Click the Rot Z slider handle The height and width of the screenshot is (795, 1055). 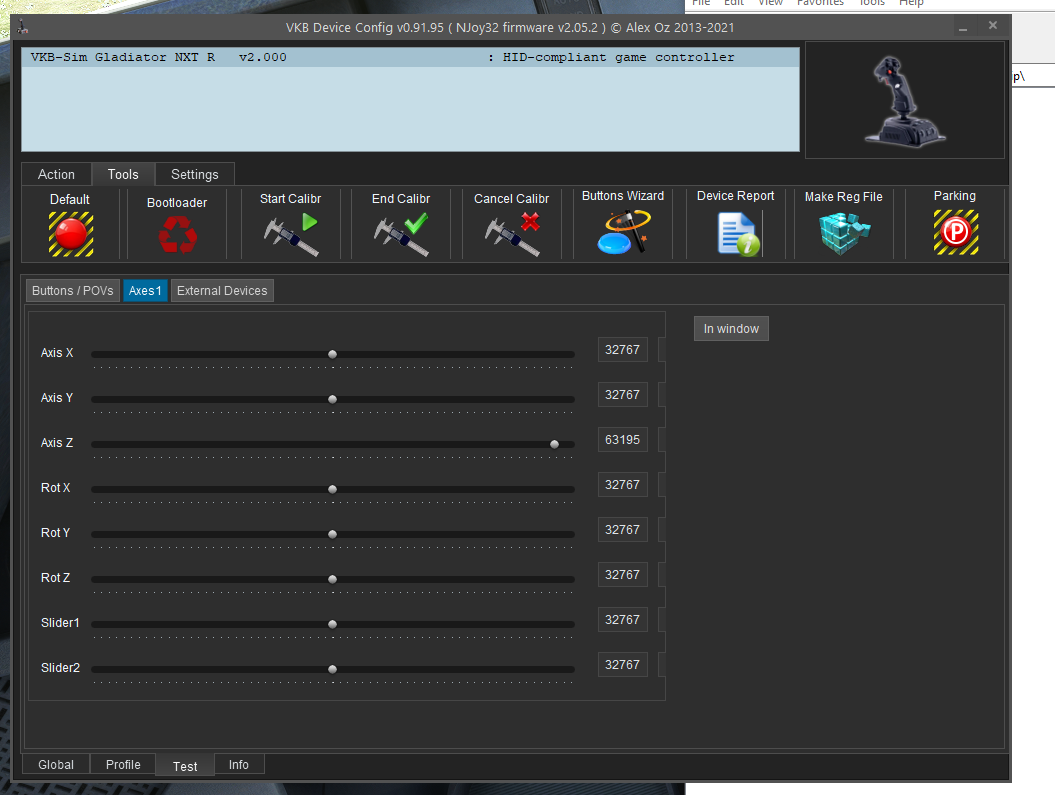coord(332,579)
